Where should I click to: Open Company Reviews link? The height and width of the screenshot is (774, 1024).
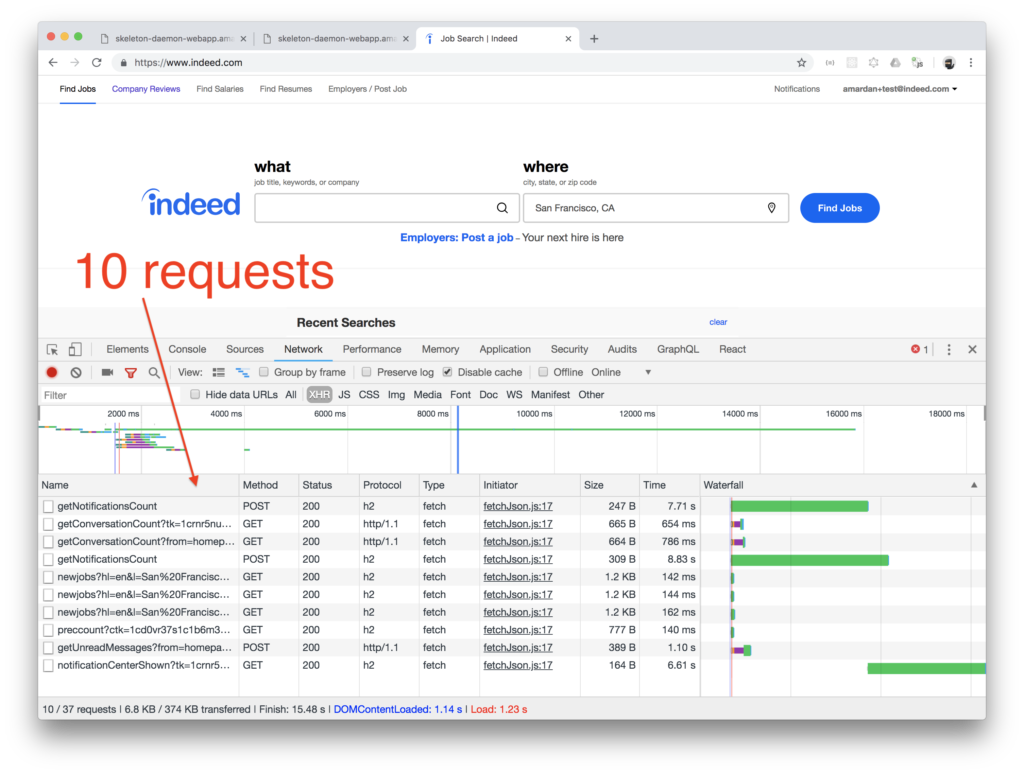[x=146, y=89]
